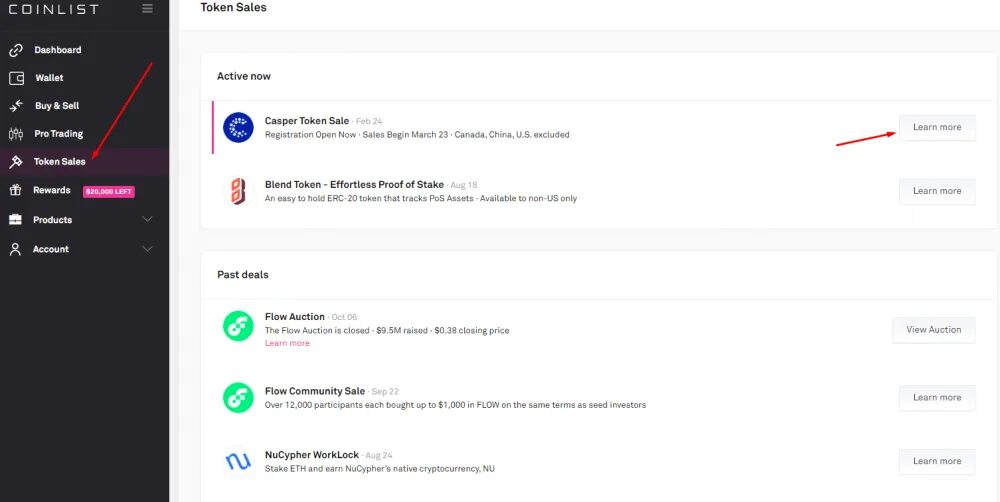Click the NuCypher logo

pyautogui.click(x=239, y=461)
